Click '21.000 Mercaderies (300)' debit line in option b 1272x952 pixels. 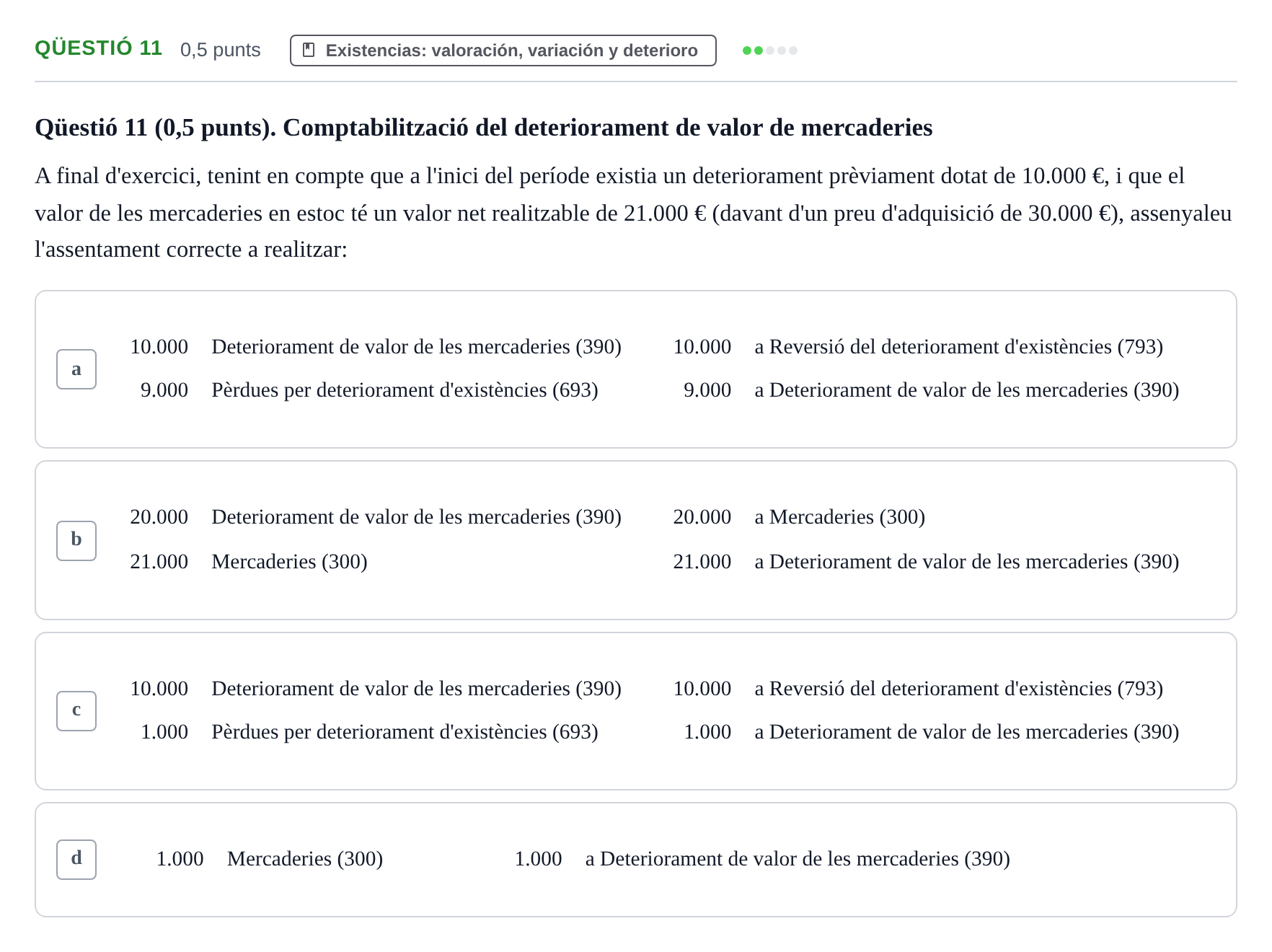click(x=249, y=562)
